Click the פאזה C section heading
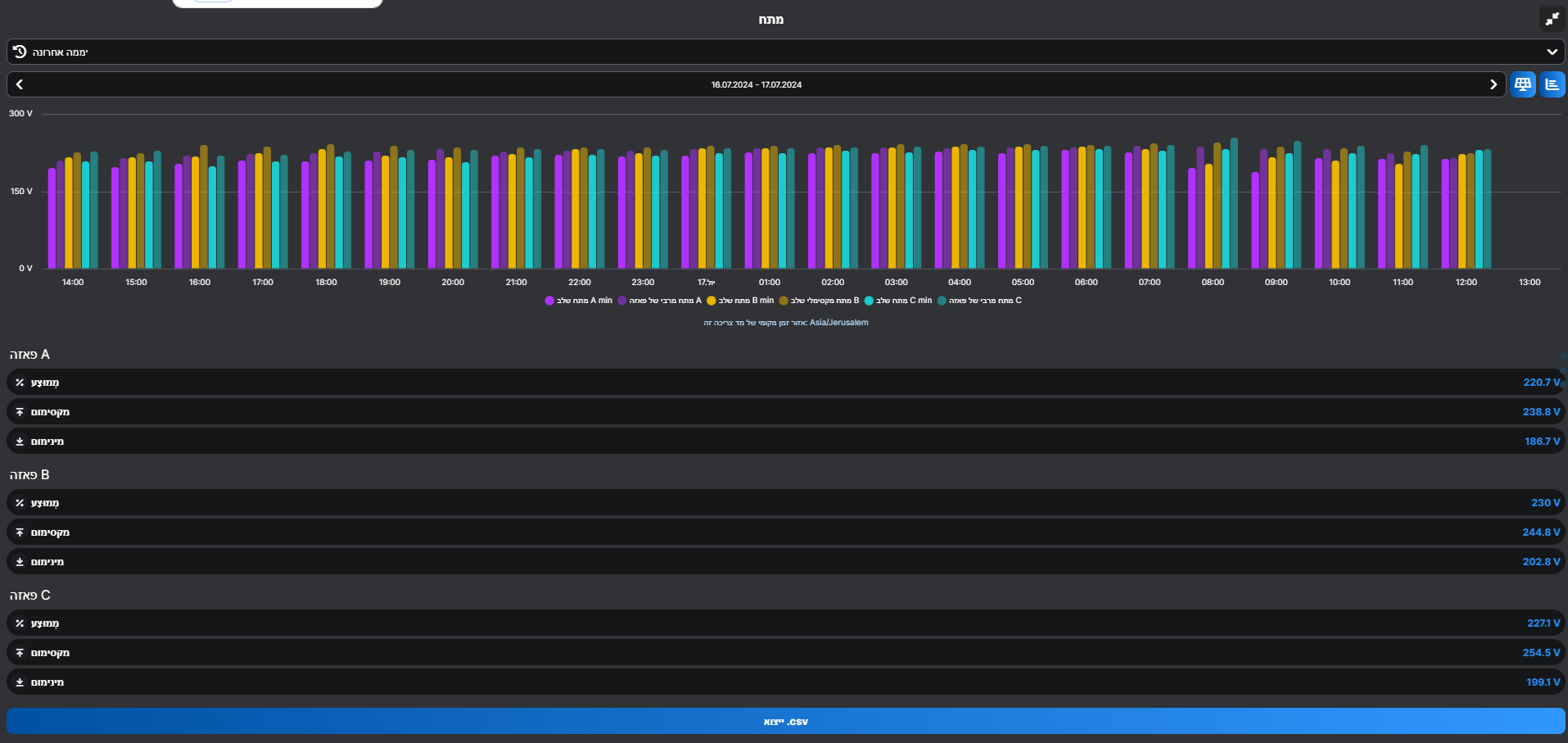This screenshot has width=1568, height=743. pyautogui.click(x=29, y=596)
